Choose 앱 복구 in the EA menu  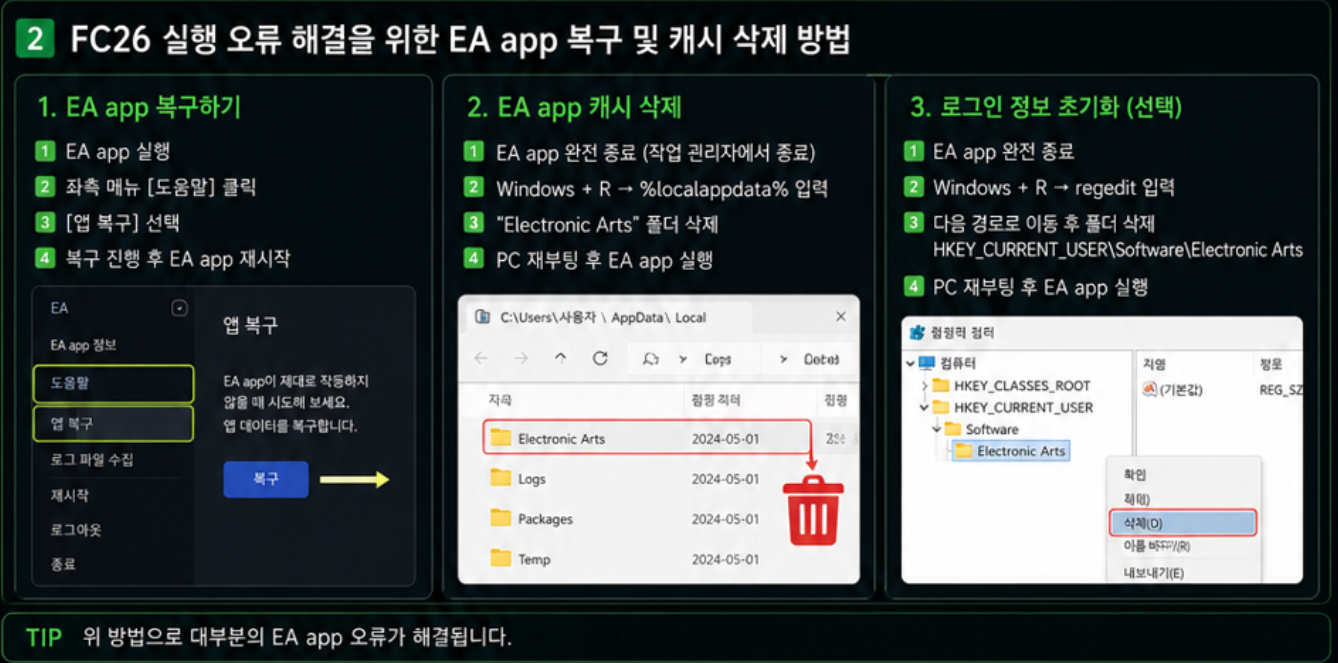[113, 423]
